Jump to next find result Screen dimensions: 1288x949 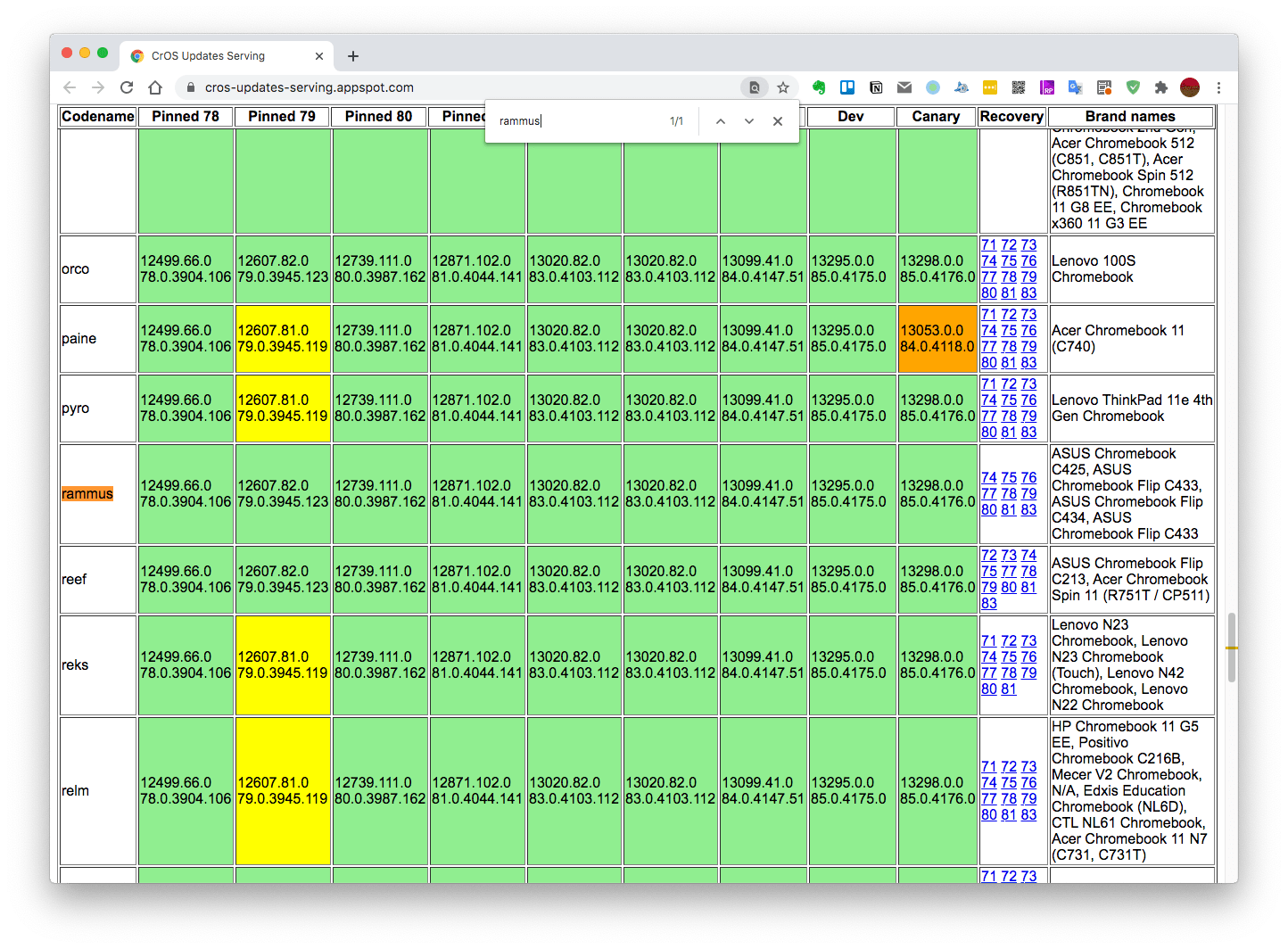pyautogui.click(x=749, y=121)
